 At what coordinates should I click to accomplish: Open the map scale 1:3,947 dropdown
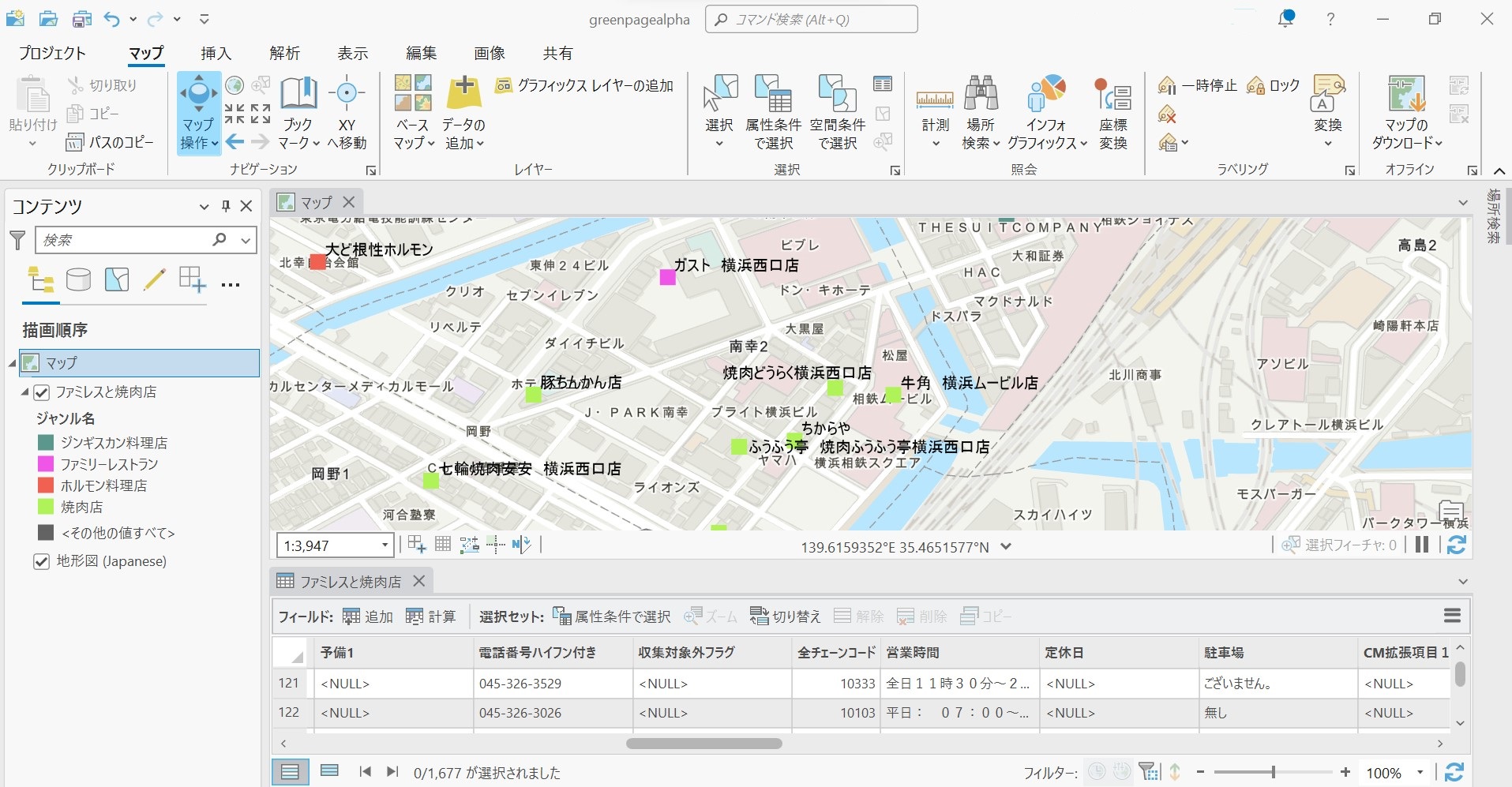(385, 545)
